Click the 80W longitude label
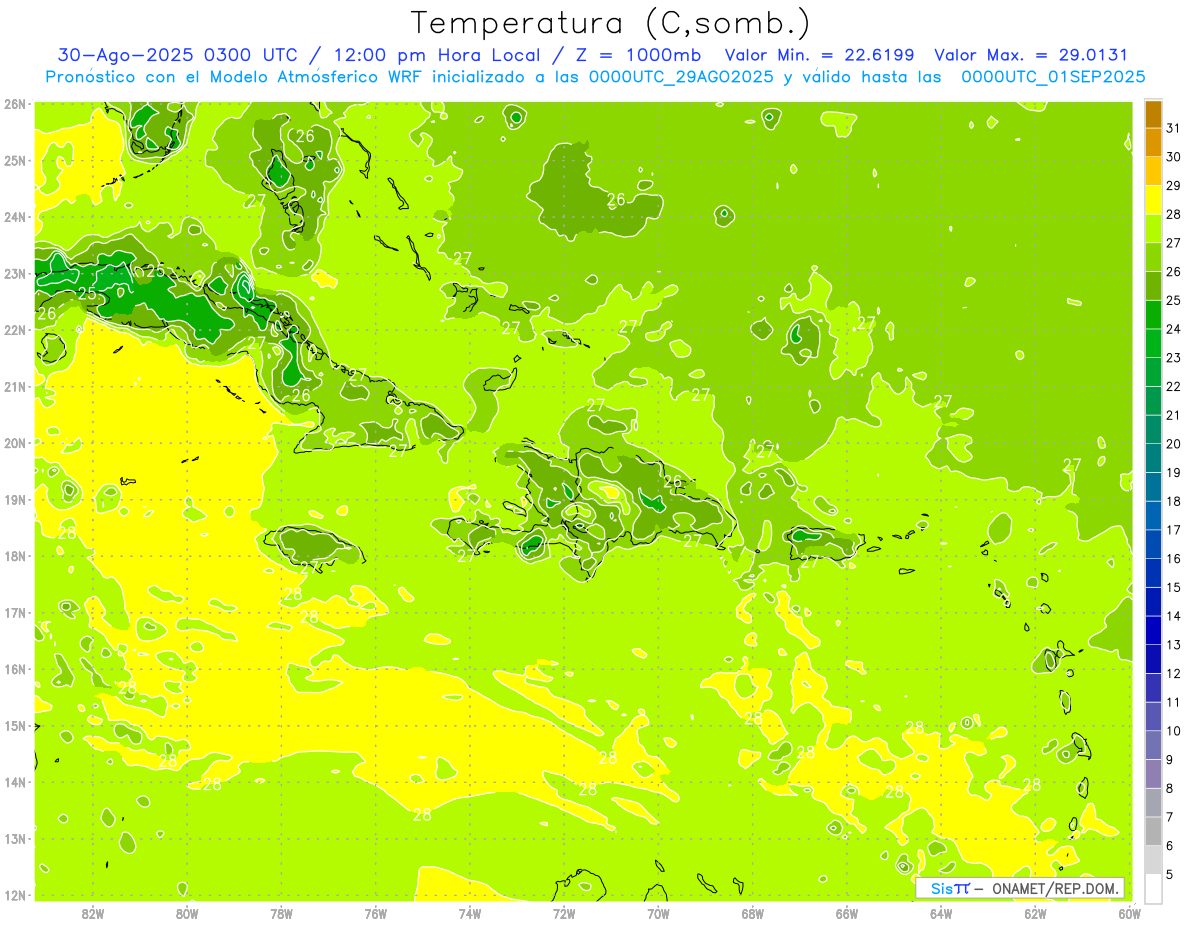 coord(187,913)
